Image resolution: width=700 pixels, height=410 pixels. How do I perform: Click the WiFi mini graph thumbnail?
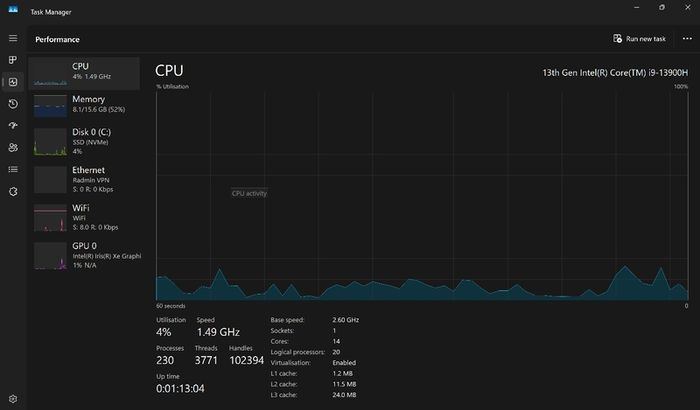coord(50,218)
